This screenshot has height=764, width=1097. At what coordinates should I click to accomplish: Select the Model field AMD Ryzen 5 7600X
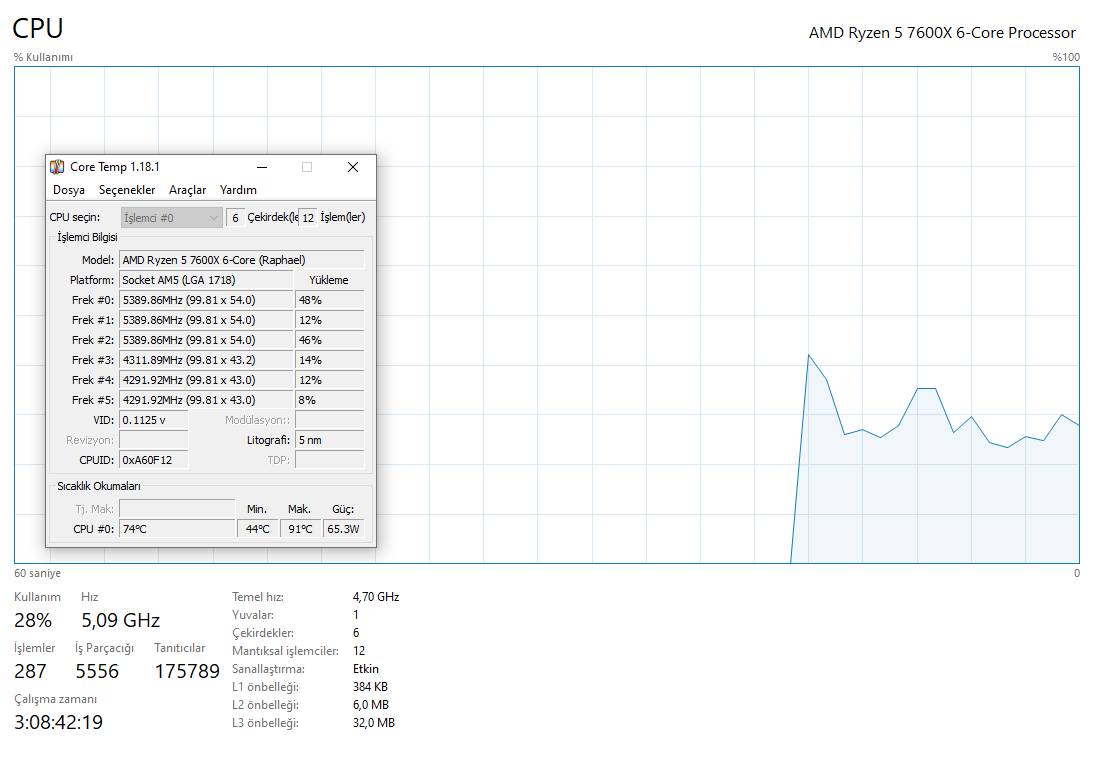241,260
